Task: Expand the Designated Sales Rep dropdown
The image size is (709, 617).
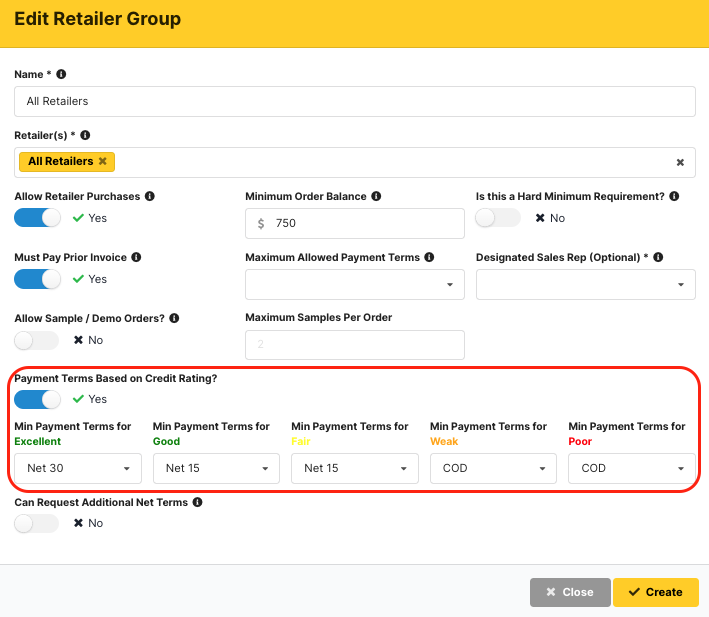Action: [585, 285]
